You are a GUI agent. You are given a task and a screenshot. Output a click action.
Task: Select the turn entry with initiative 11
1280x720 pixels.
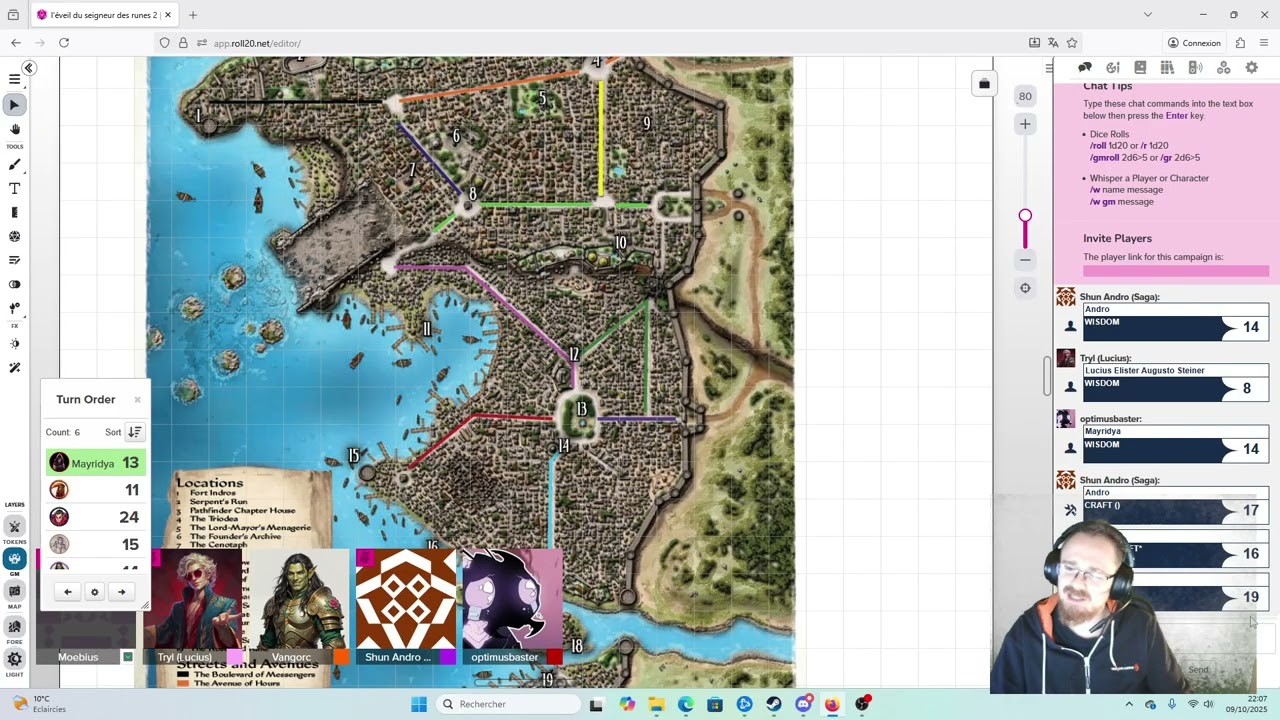[x=96, y=490]
